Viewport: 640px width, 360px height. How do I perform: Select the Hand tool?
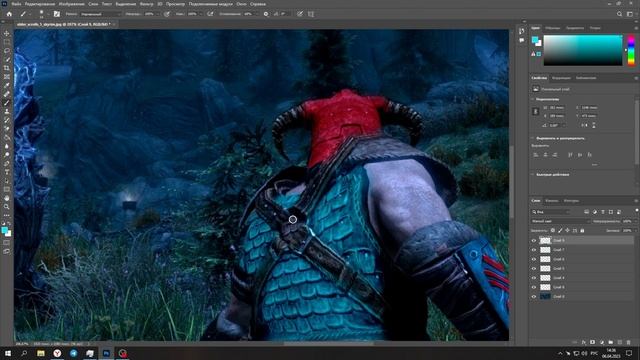[x=7, y=198]
